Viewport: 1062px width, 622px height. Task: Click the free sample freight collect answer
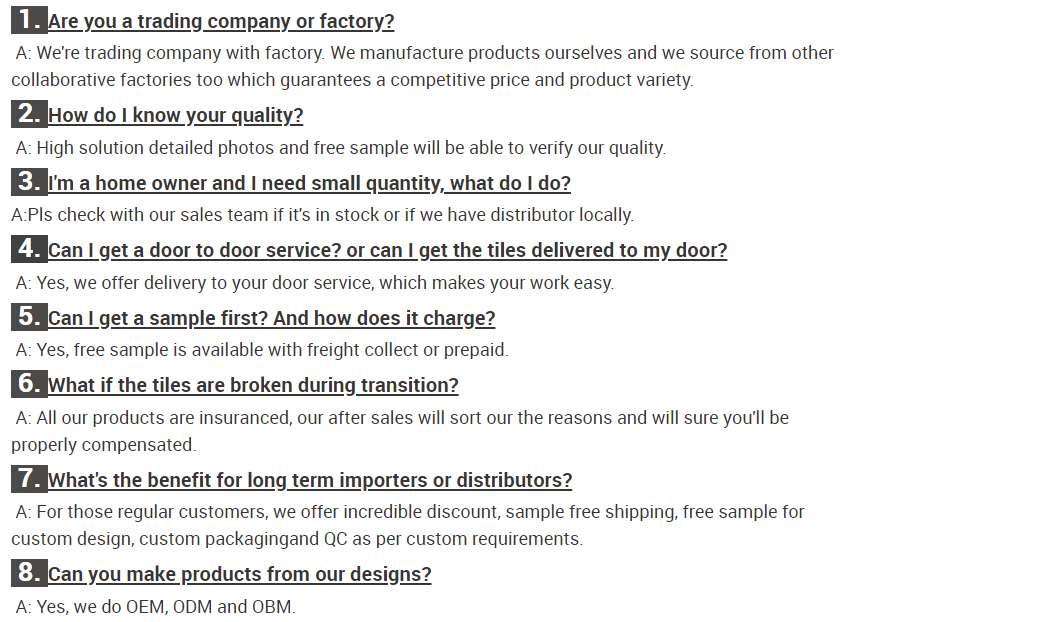coord(261,350)
